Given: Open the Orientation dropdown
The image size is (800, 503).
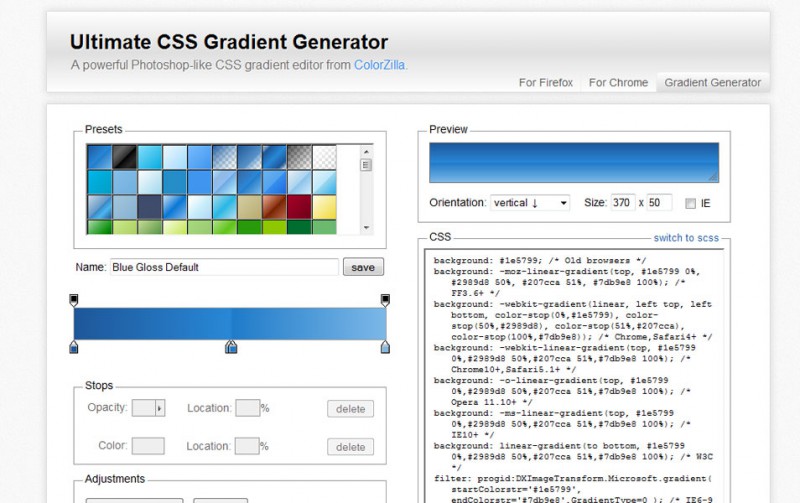Looking at the screenshot, I should [x=529, y=203].
